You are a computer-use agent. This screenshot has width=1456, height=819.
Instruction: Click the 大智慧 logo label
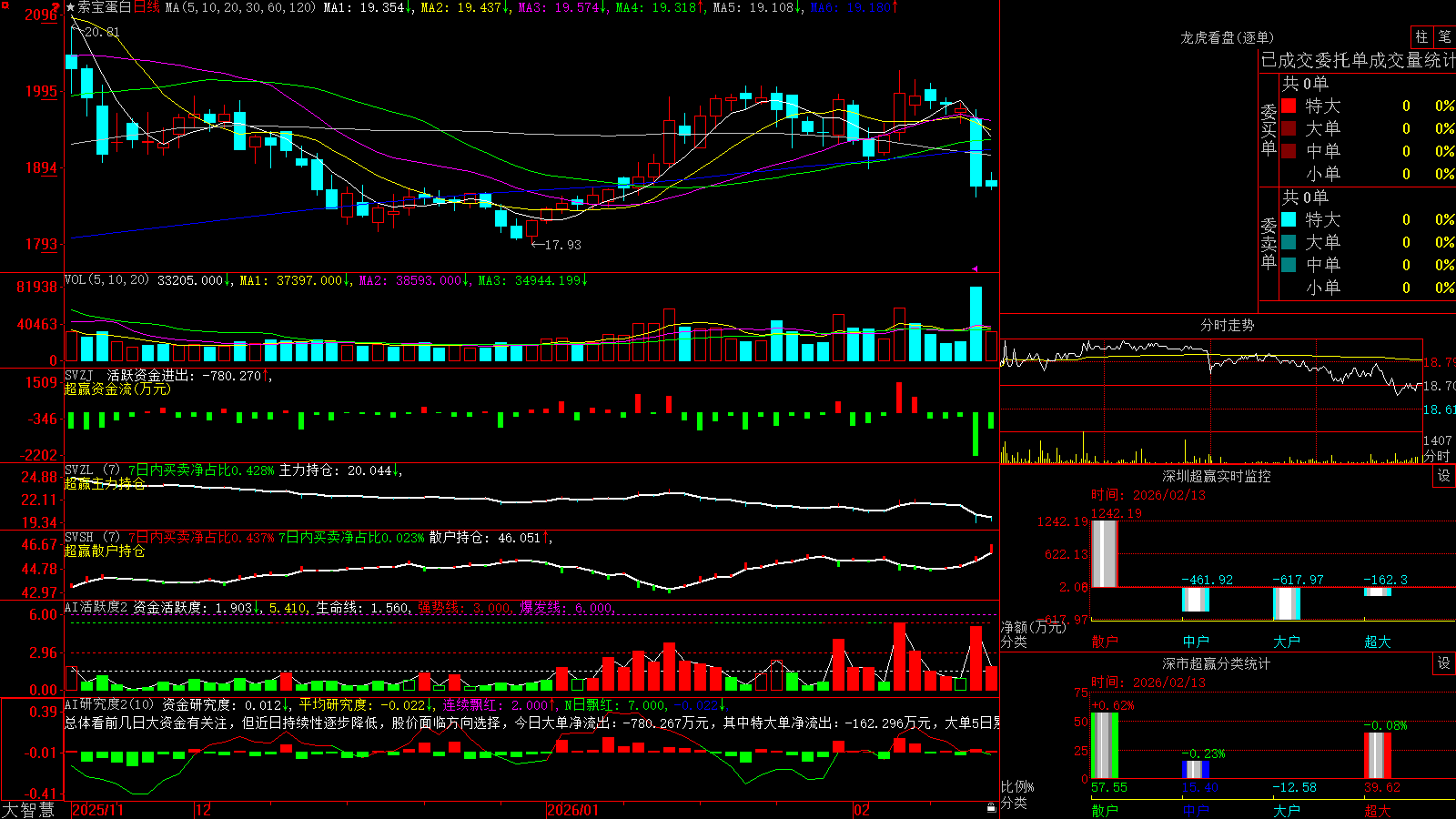(28, 810)
